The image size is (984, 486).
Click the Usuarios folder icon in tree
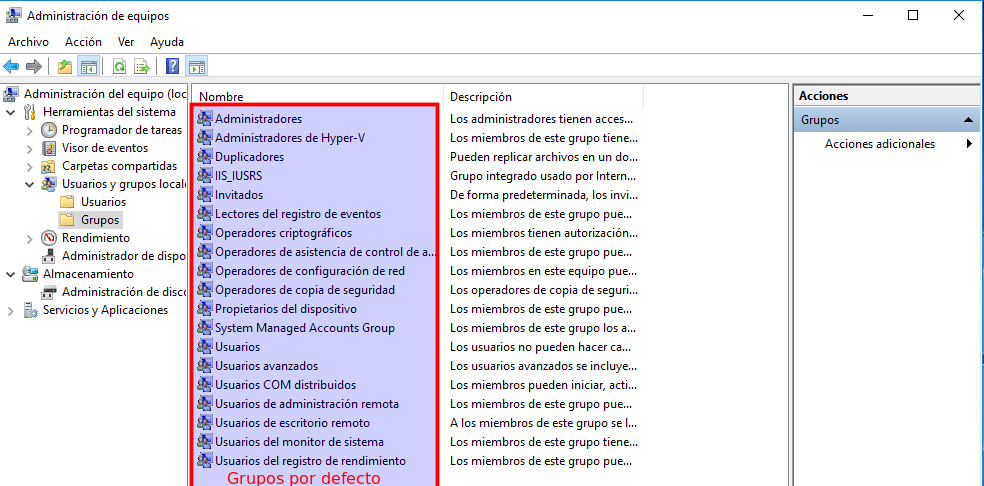click(67, 202)
